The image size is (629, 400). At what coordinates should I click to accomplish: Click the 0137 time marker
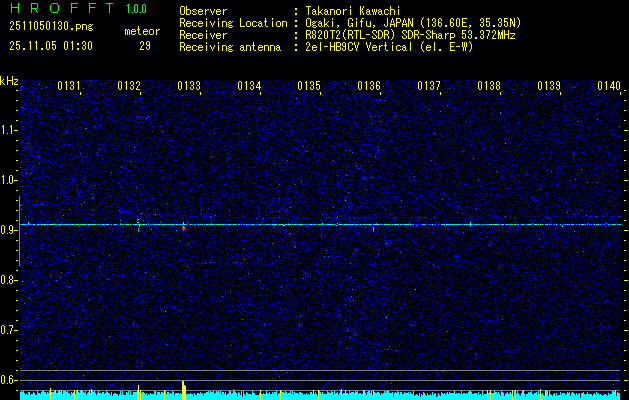coord(429,85)
